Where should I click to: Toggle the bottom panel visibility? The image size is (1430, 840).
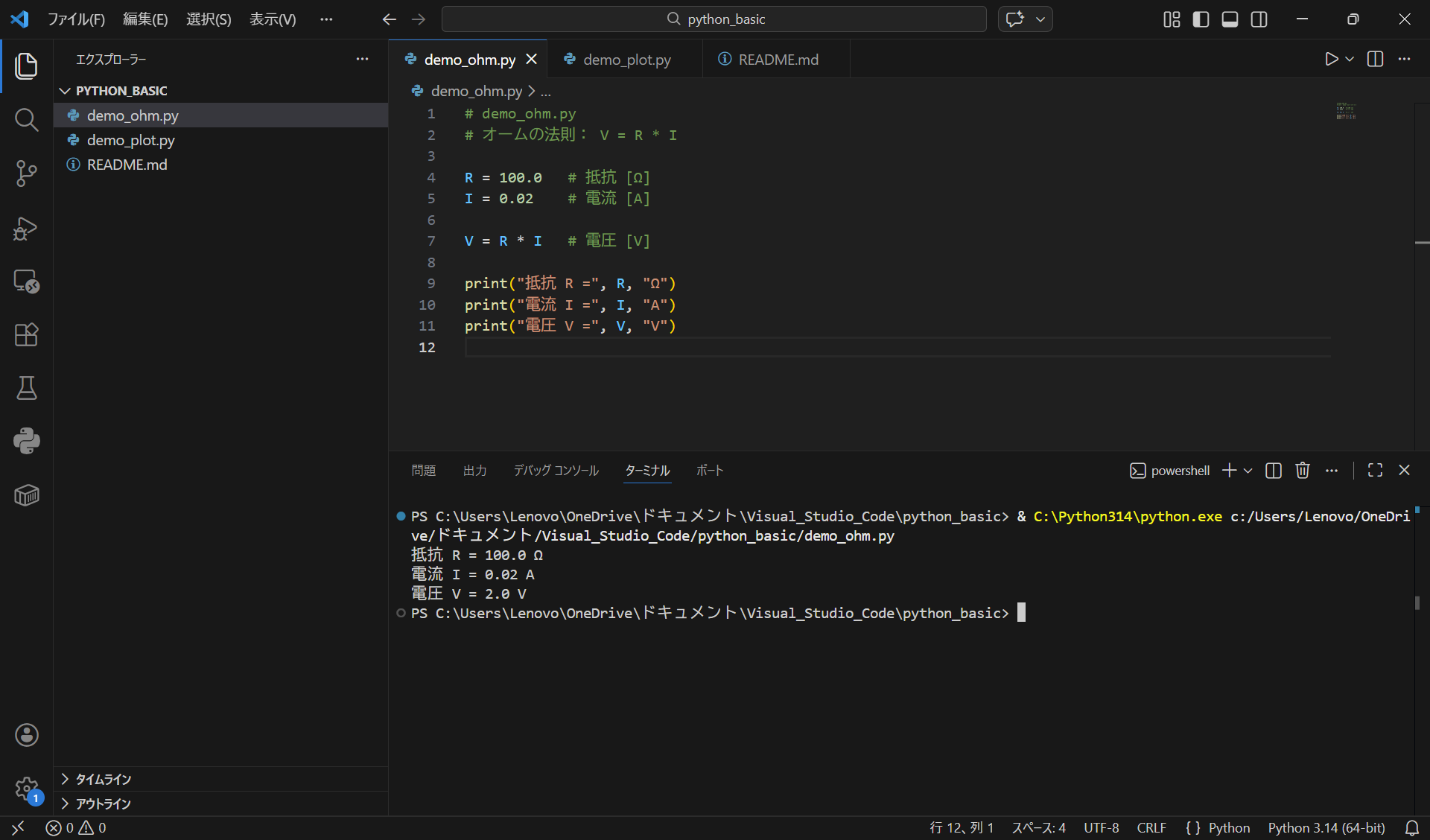pyautogui.click(x=1230, y=19)
